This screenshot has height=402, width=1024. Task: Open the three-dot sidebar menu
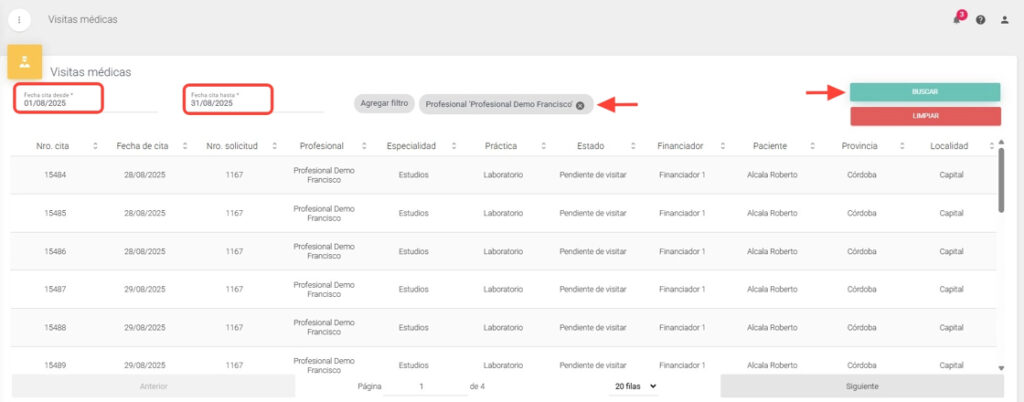(20, 20)
